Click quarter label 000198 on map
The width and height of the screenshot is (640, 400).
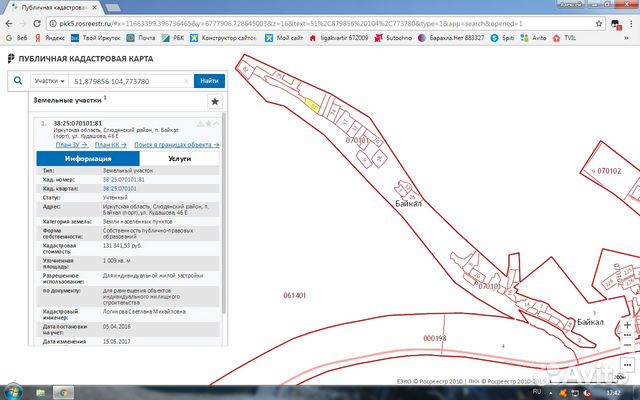tap(435, 338)
